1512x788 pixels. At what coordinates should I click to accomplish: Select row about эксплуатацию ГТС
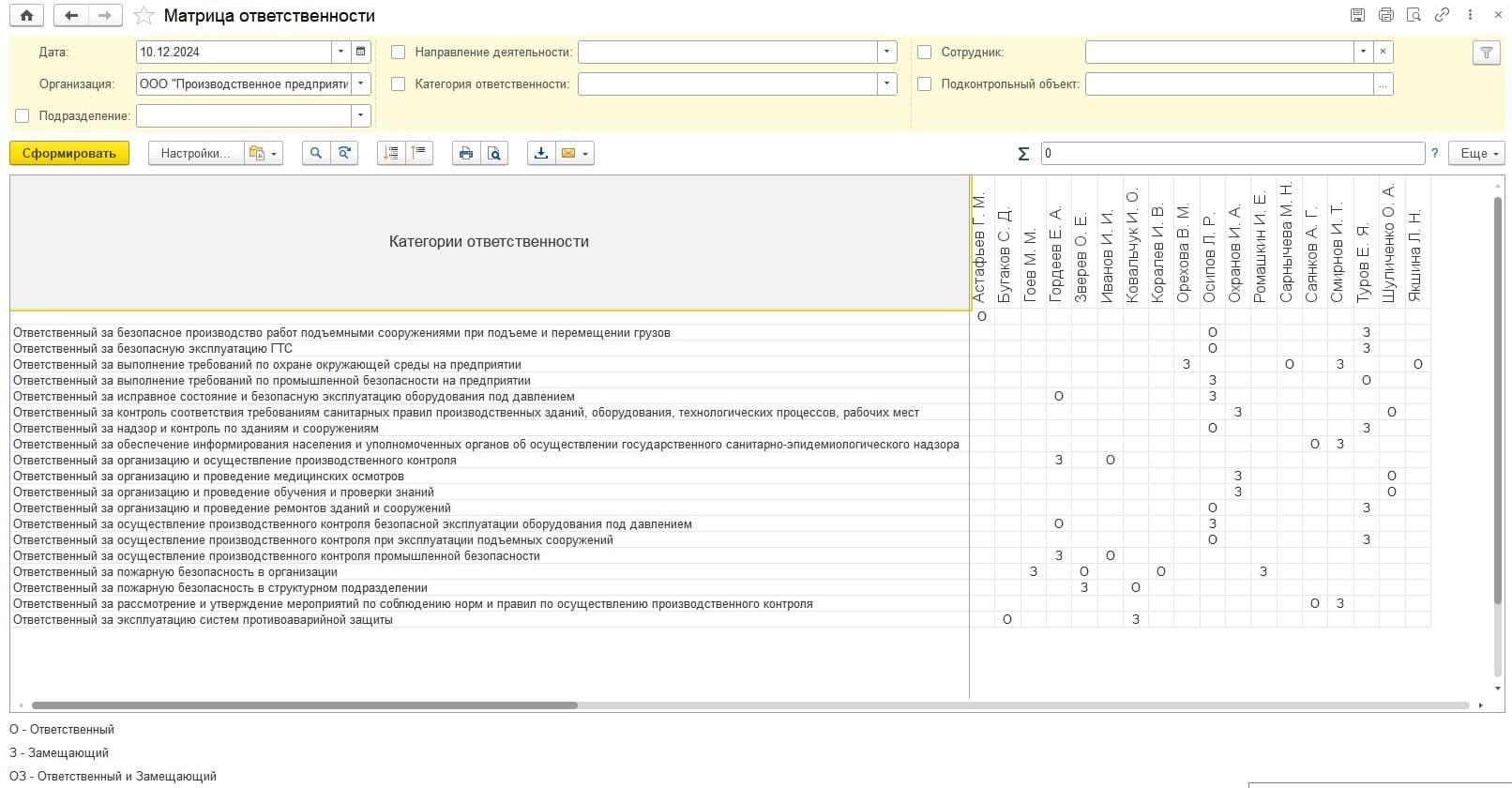(x=489, y=348)
